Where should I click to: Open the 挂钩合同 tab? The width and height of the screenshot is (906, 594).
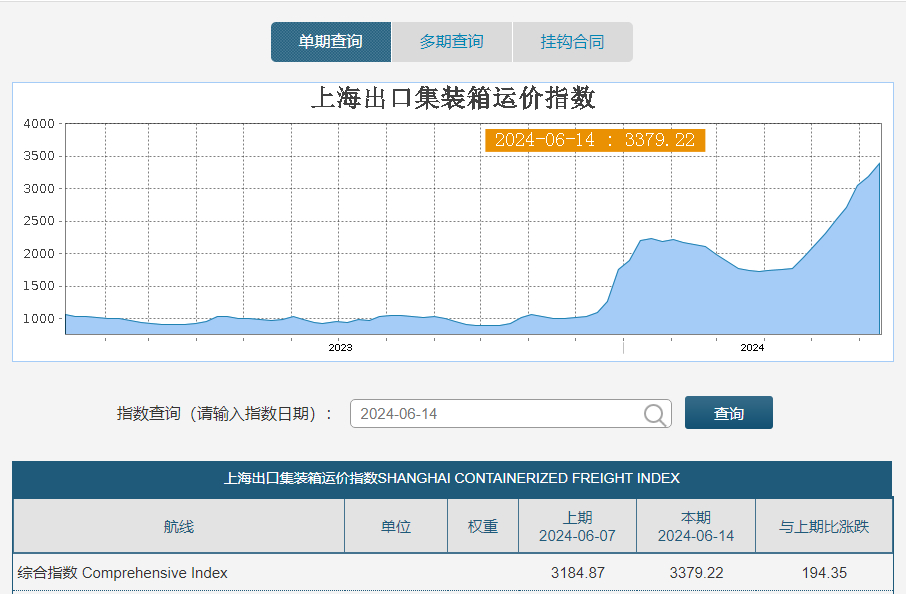(572, 42)
